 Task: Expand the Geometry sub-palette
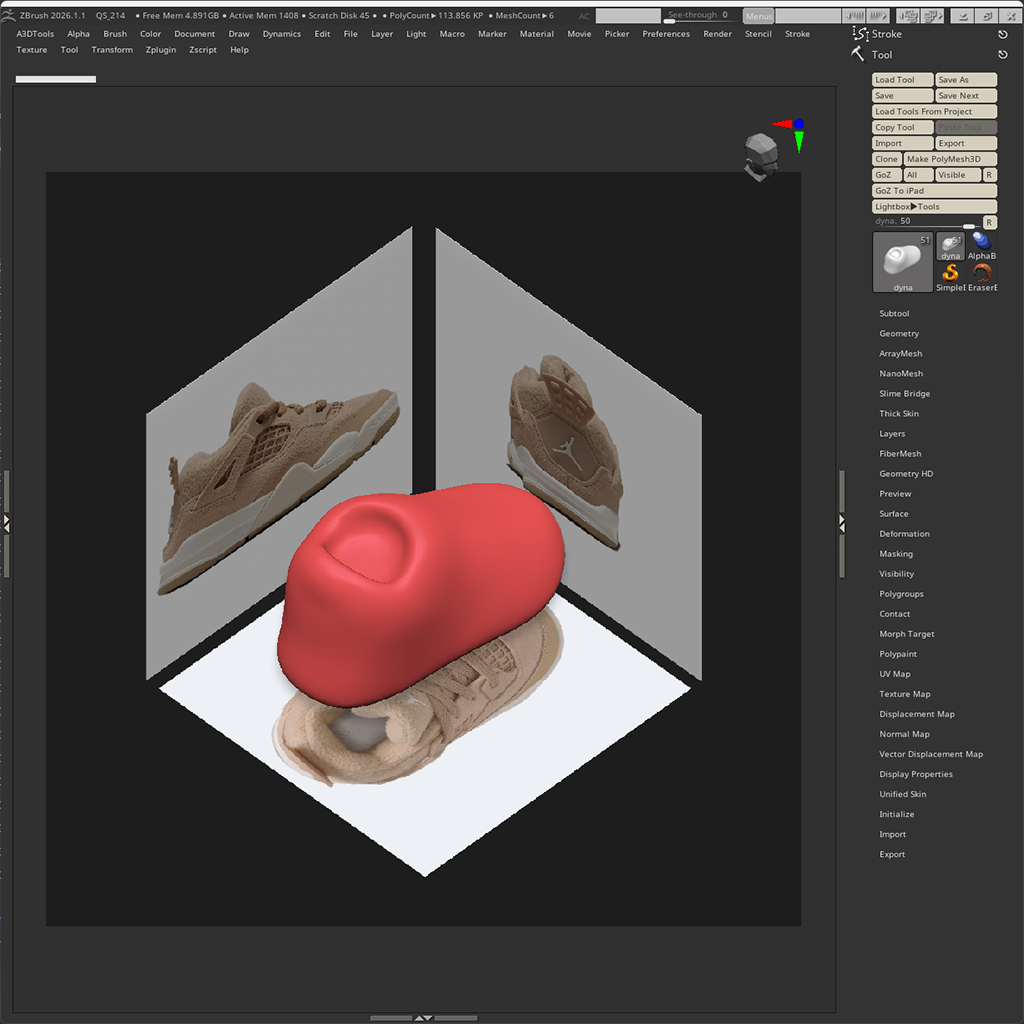point(899,334)
